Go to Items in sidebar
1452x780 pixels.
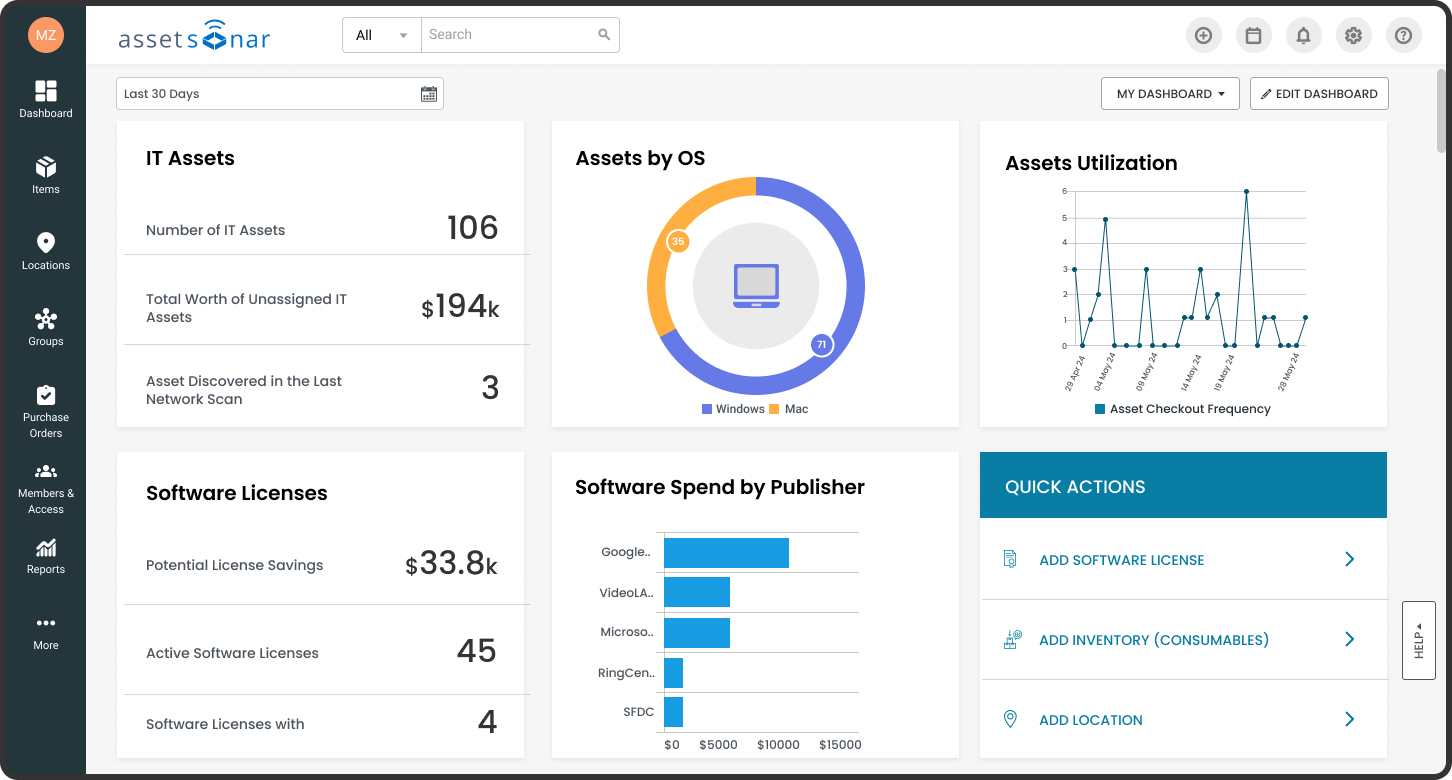point(46,175)
